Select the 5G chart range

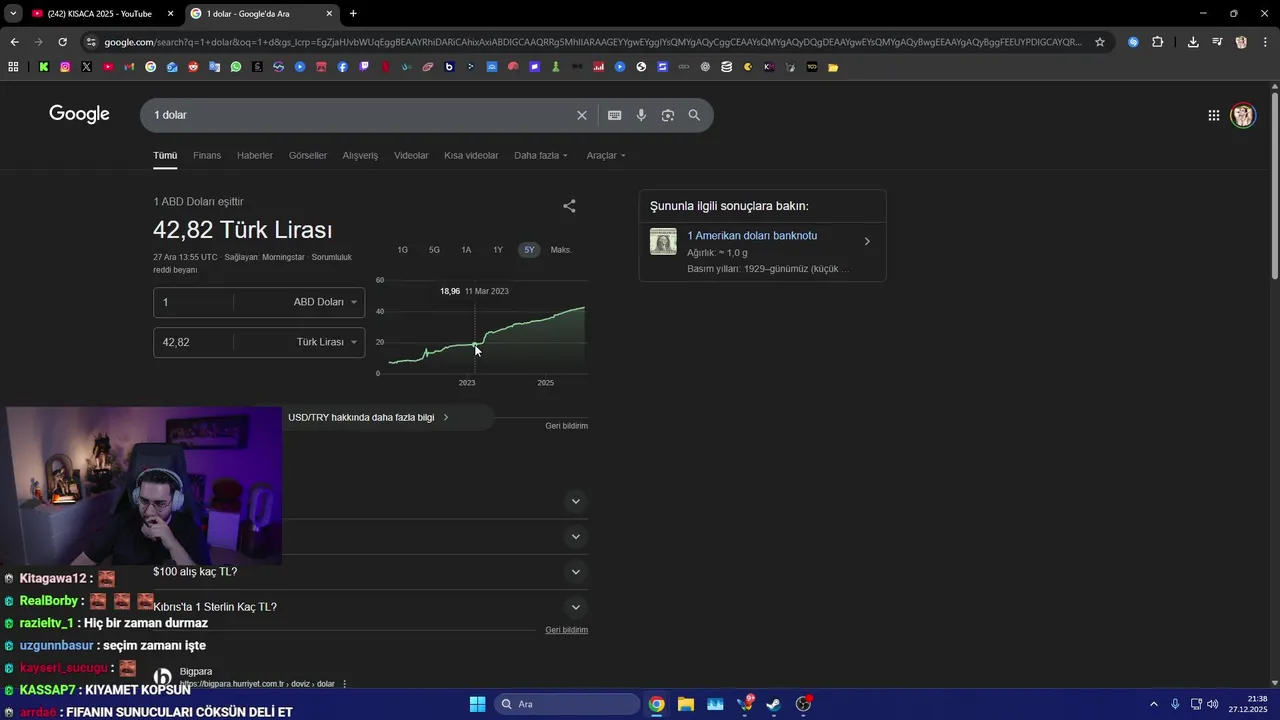pyautogui.click(x=434, y=250)
